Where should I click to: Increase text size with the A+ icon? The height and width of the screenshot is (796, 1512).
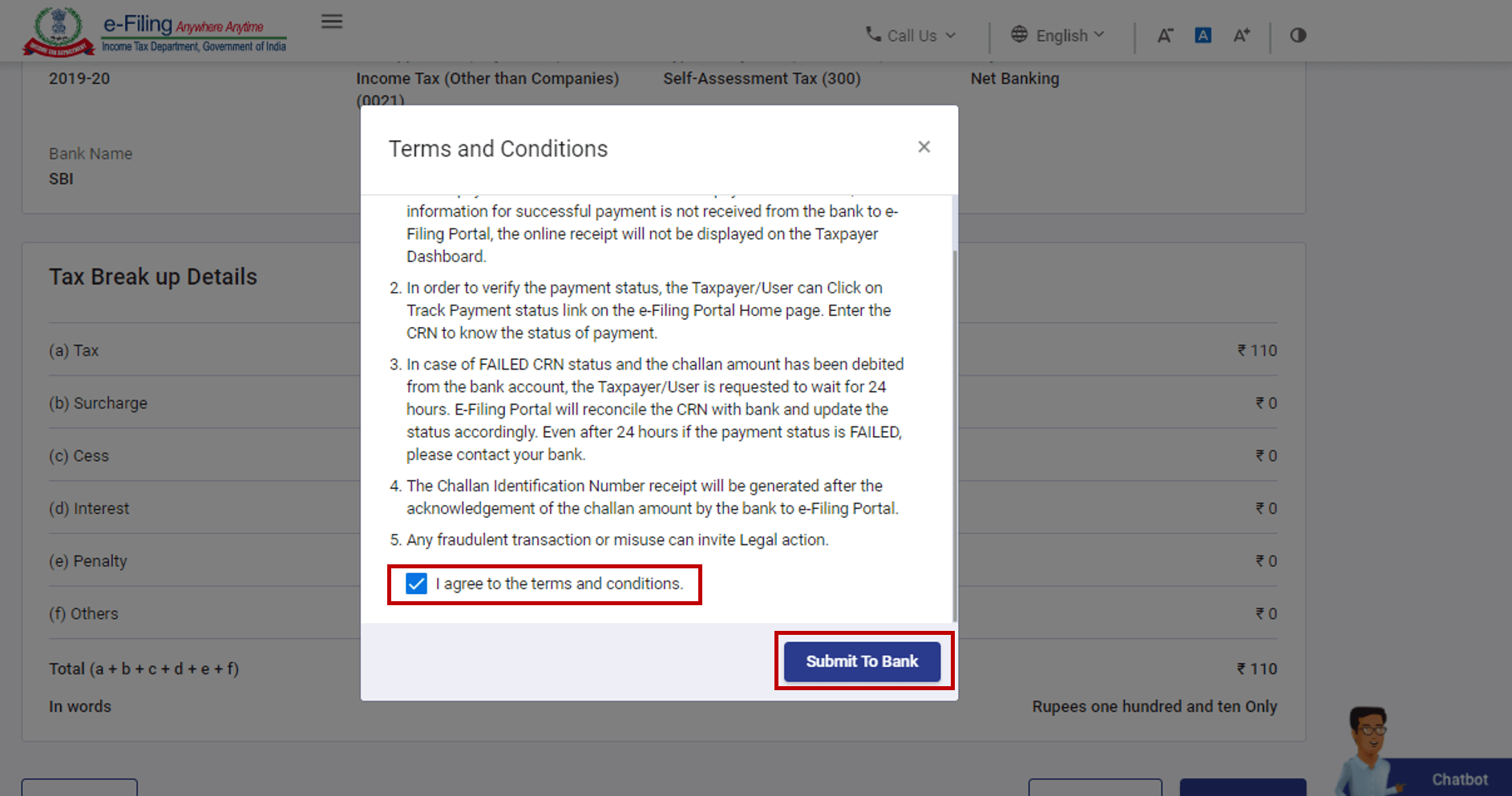click(x=1241, y=35)
